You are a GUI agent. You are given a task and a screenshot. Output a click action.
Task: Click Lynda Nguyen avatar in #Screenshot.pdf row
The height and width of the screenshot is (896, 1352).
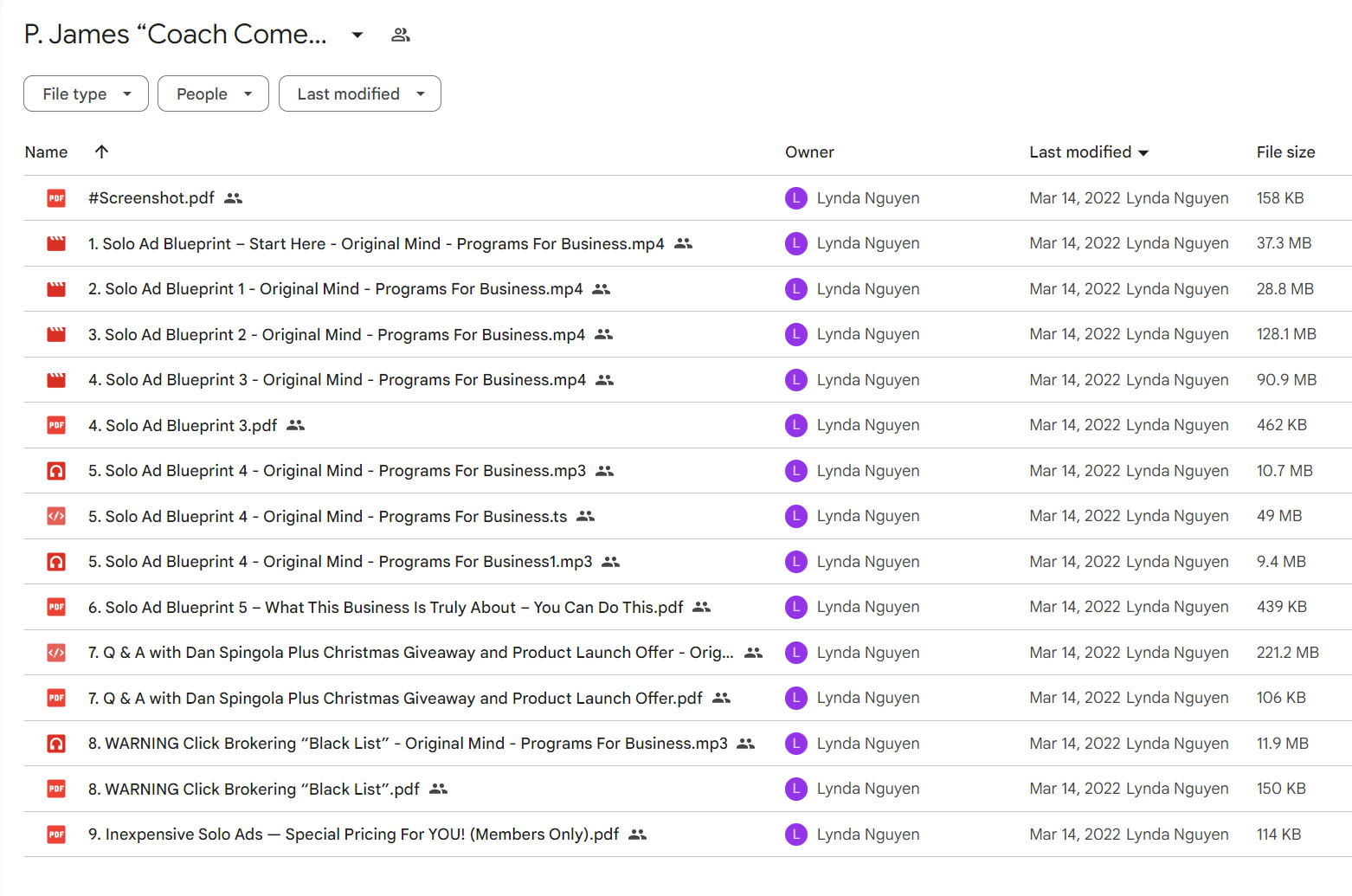point(796,198)
